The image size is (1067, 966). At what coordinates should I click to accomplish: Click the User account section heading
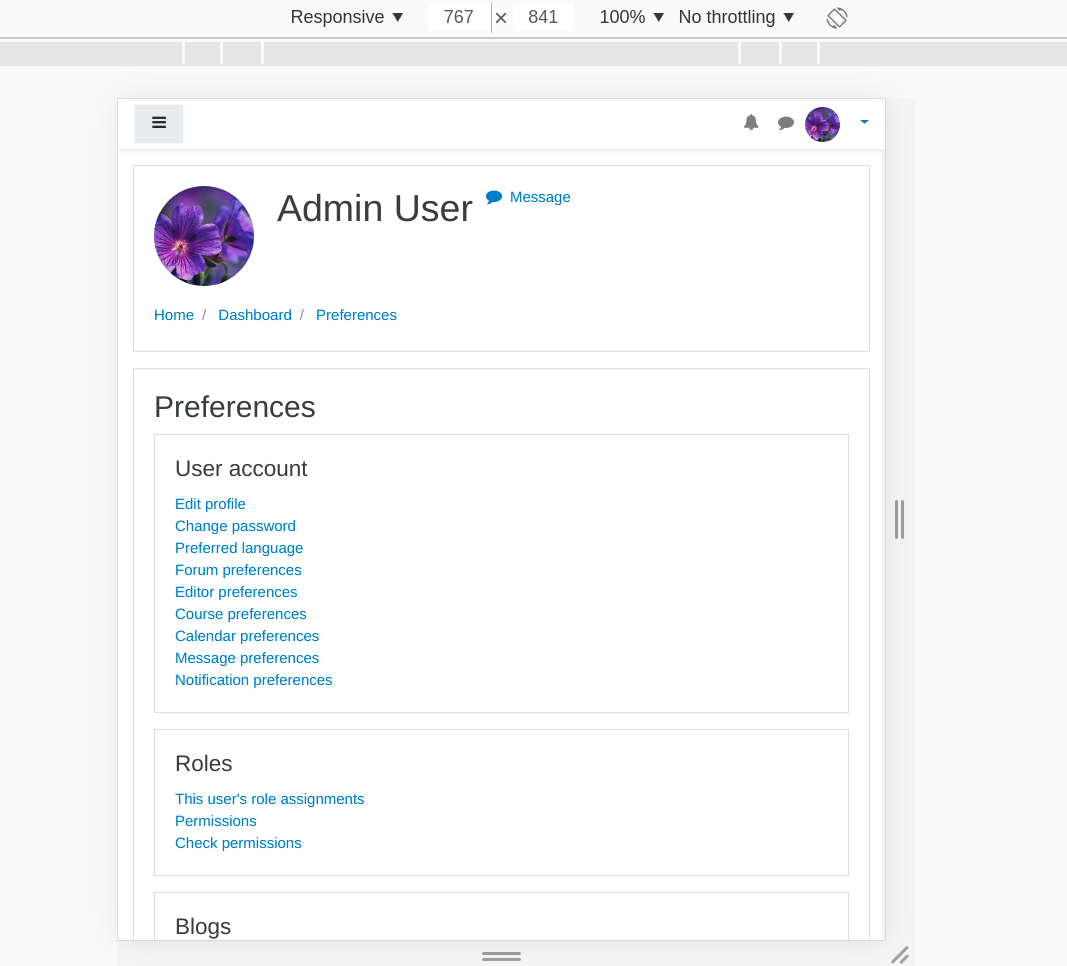(242, 469)
